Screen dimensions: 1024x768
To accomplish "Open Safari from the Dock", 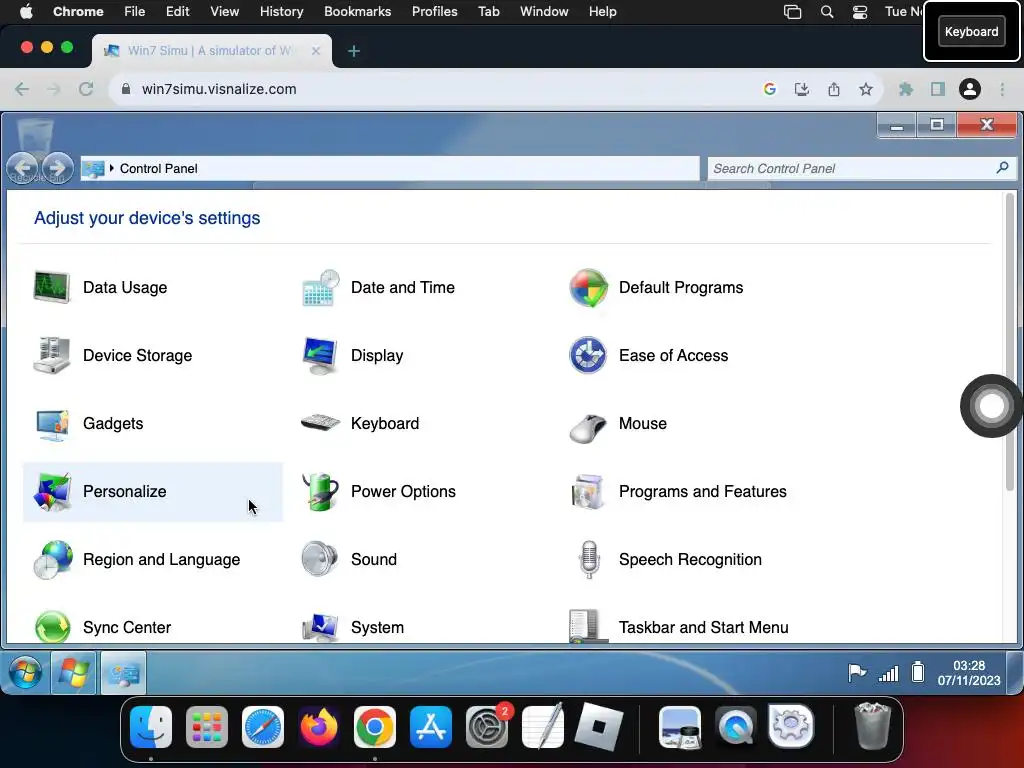I will pos(263,727).
